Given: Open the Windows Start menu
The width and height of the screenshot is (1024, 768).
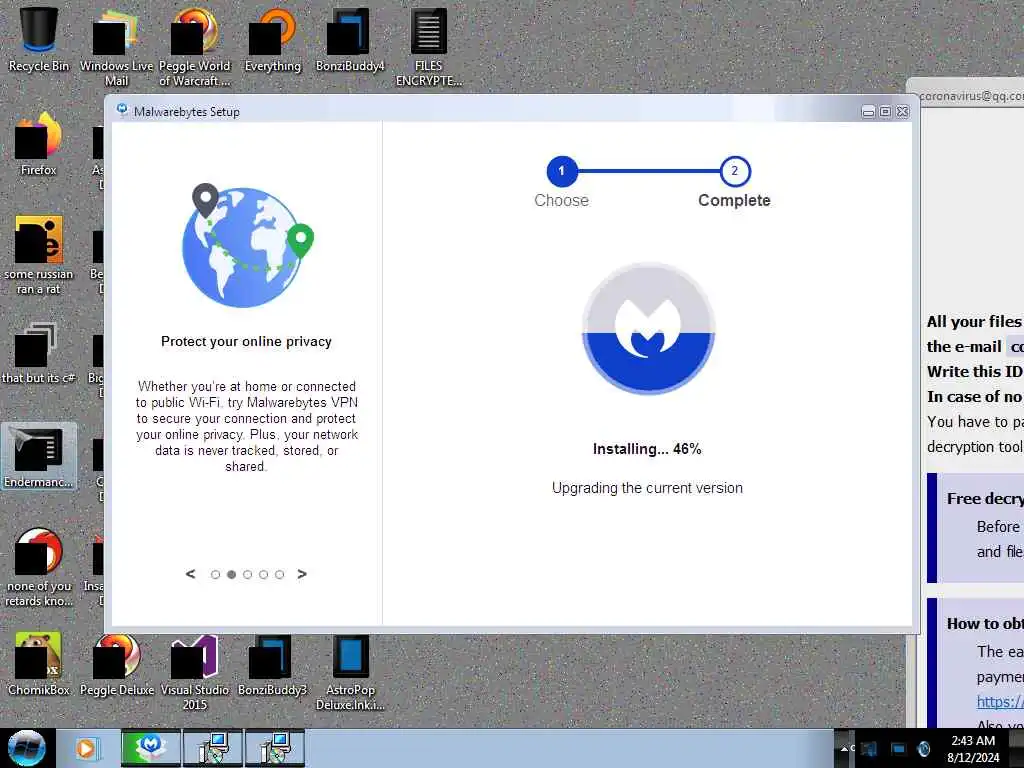Looking at the screenshot, I should pos(27,748).
